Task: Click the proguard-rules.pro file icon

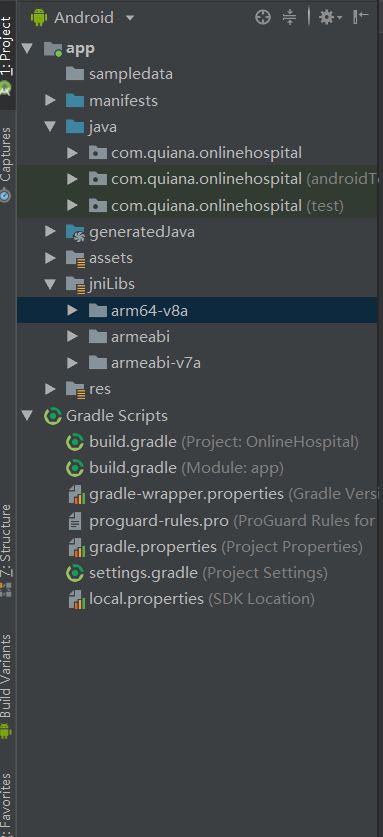Action: pyautogui.click(x=75, y=520)
